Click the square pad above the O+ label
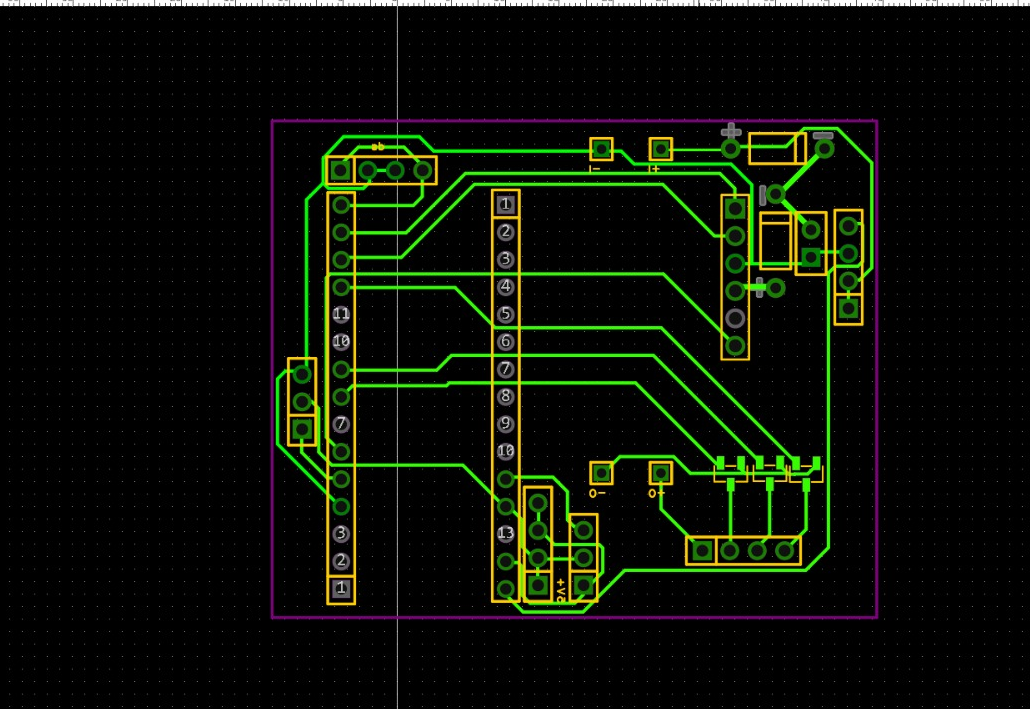 660,473
